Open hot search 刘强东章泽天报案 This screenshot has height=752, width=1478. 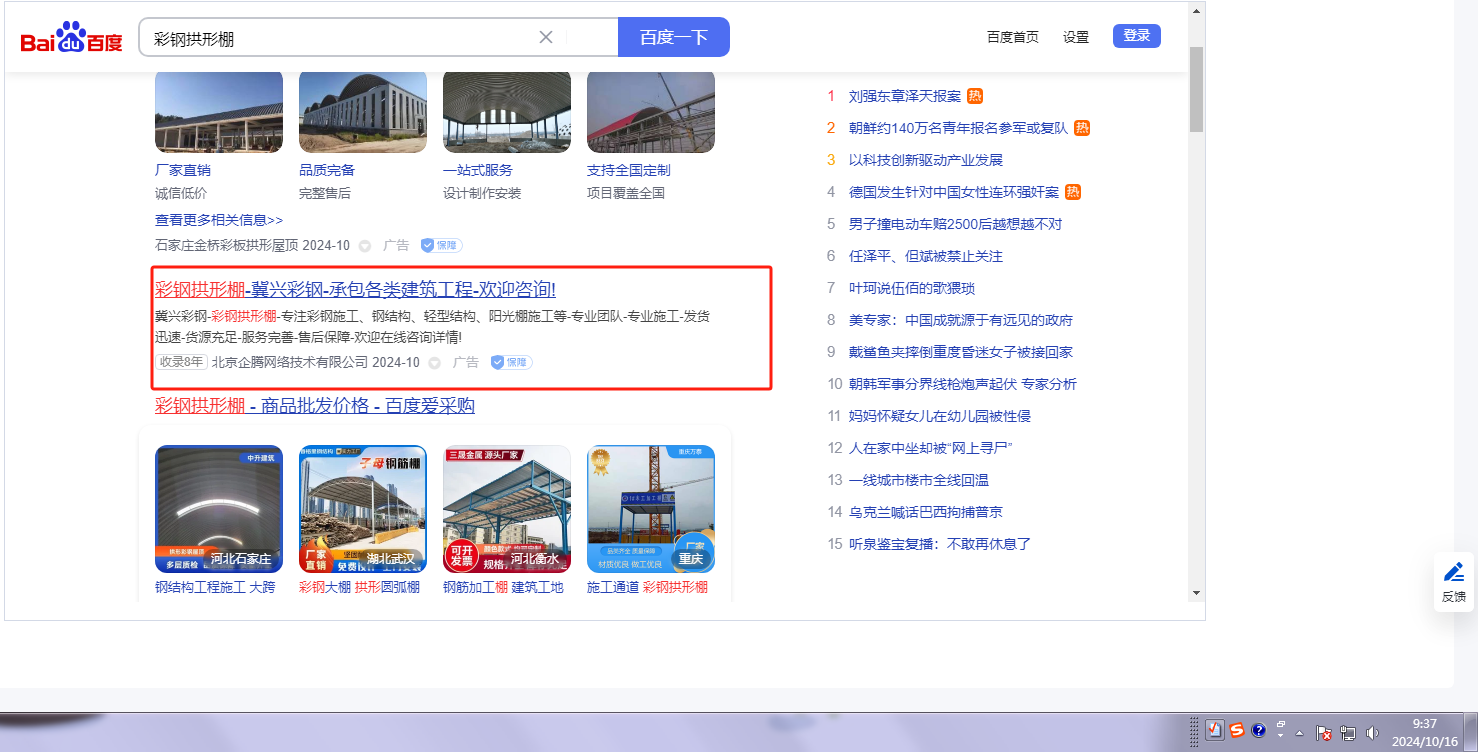[x=904, y=96]
